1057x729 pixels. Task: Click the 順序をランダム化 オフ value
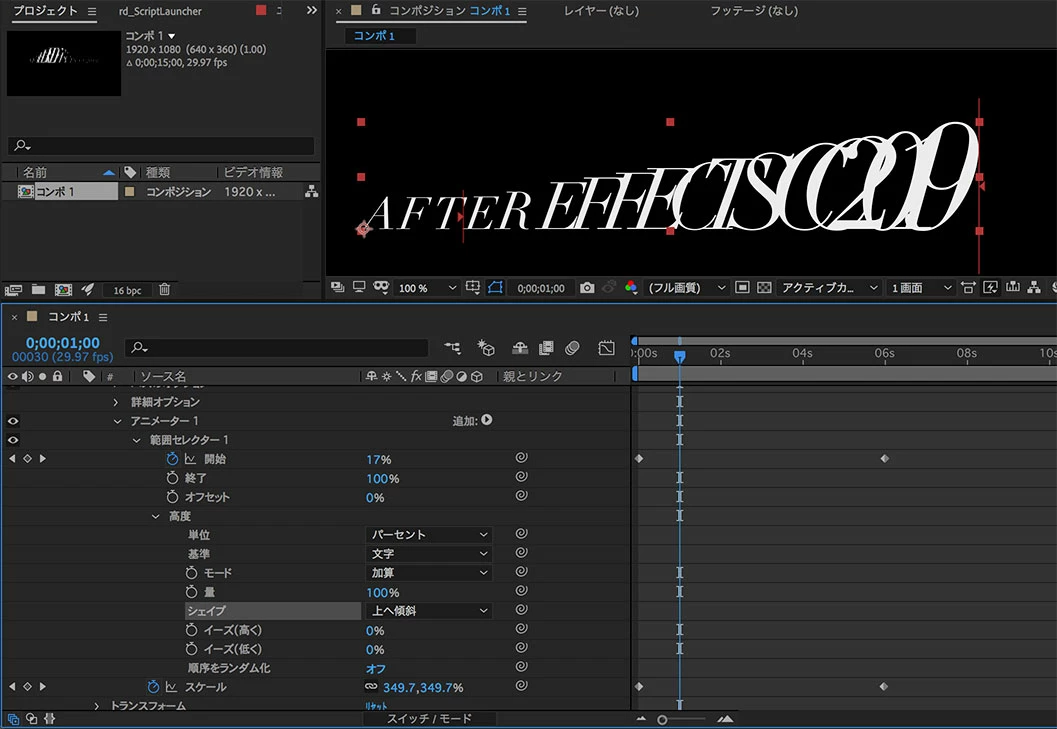click(375, 668)
